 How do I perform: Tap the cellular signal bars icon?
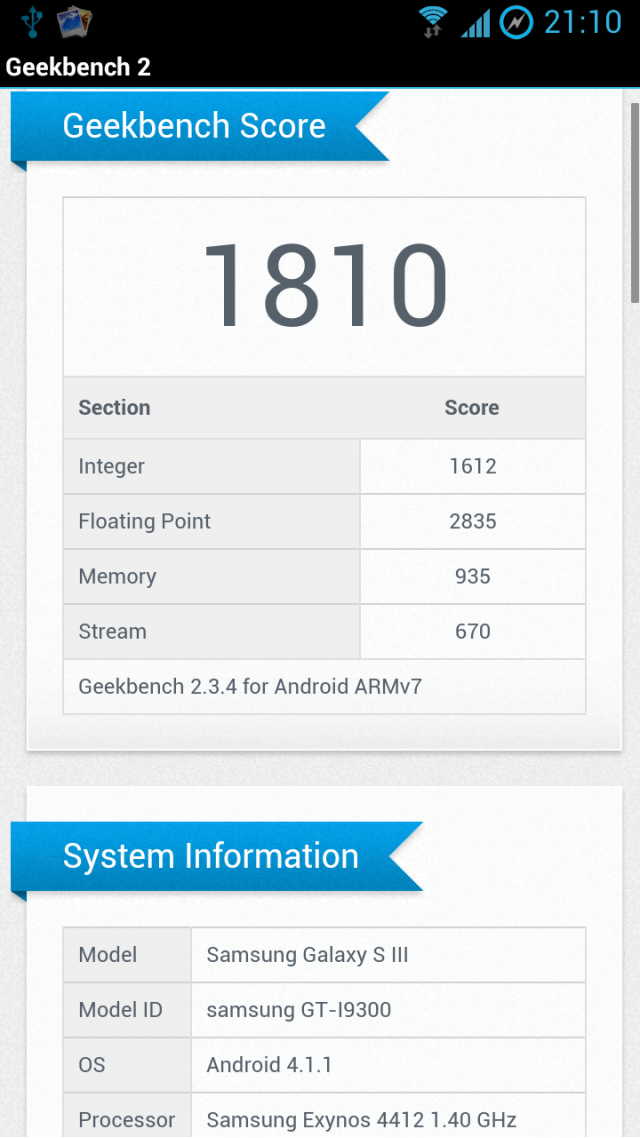pyautogui.click(x=475, y=23)
